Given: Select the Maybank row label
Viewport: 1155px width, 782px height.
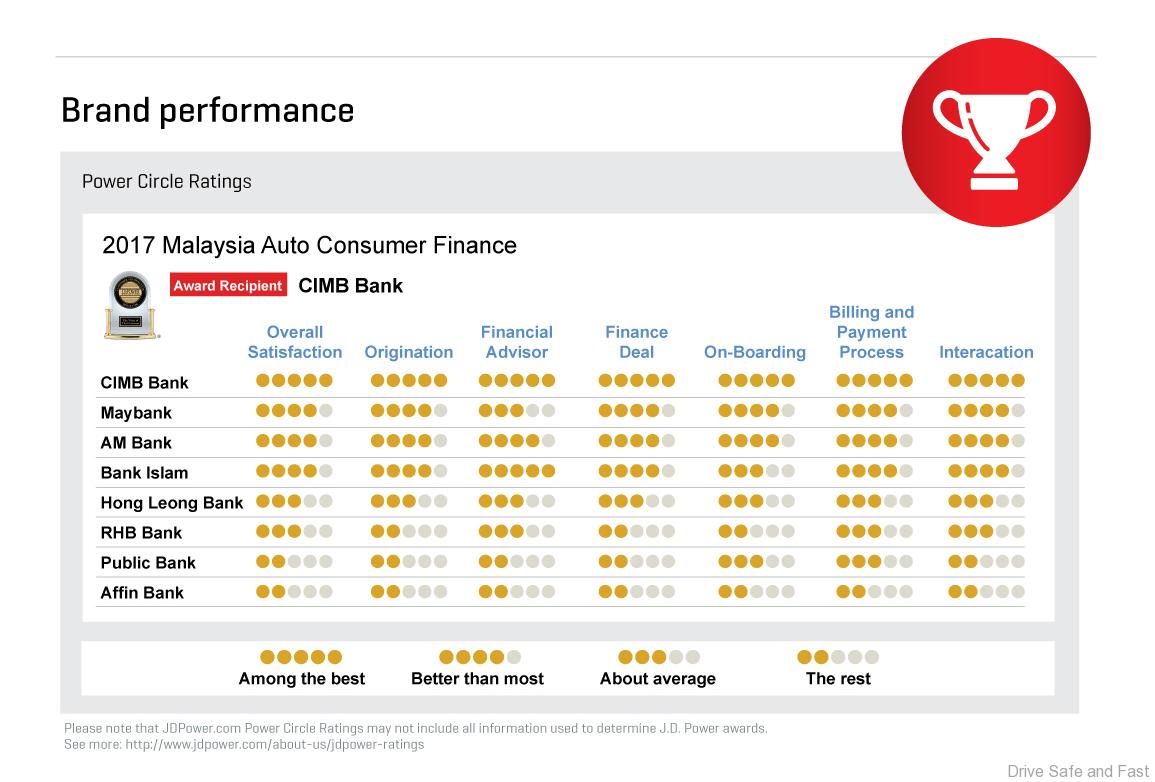Looking at the screenshot, I should [136, 412].
